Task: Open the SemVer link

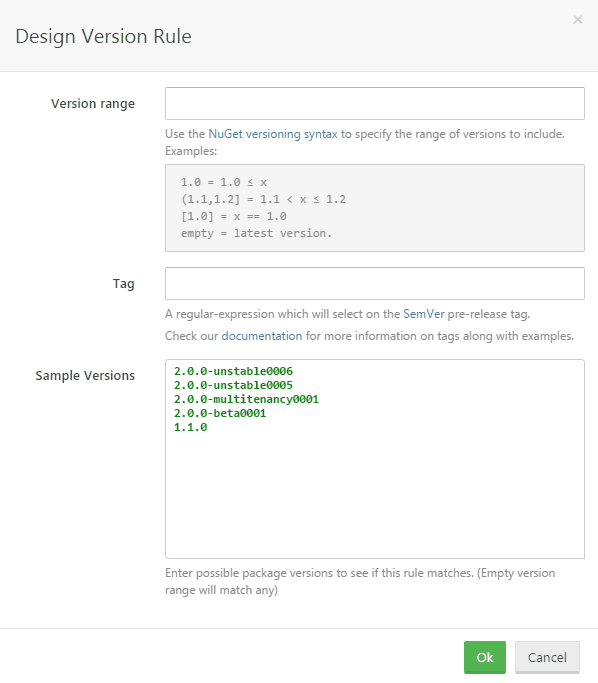Action: point(423,314)
